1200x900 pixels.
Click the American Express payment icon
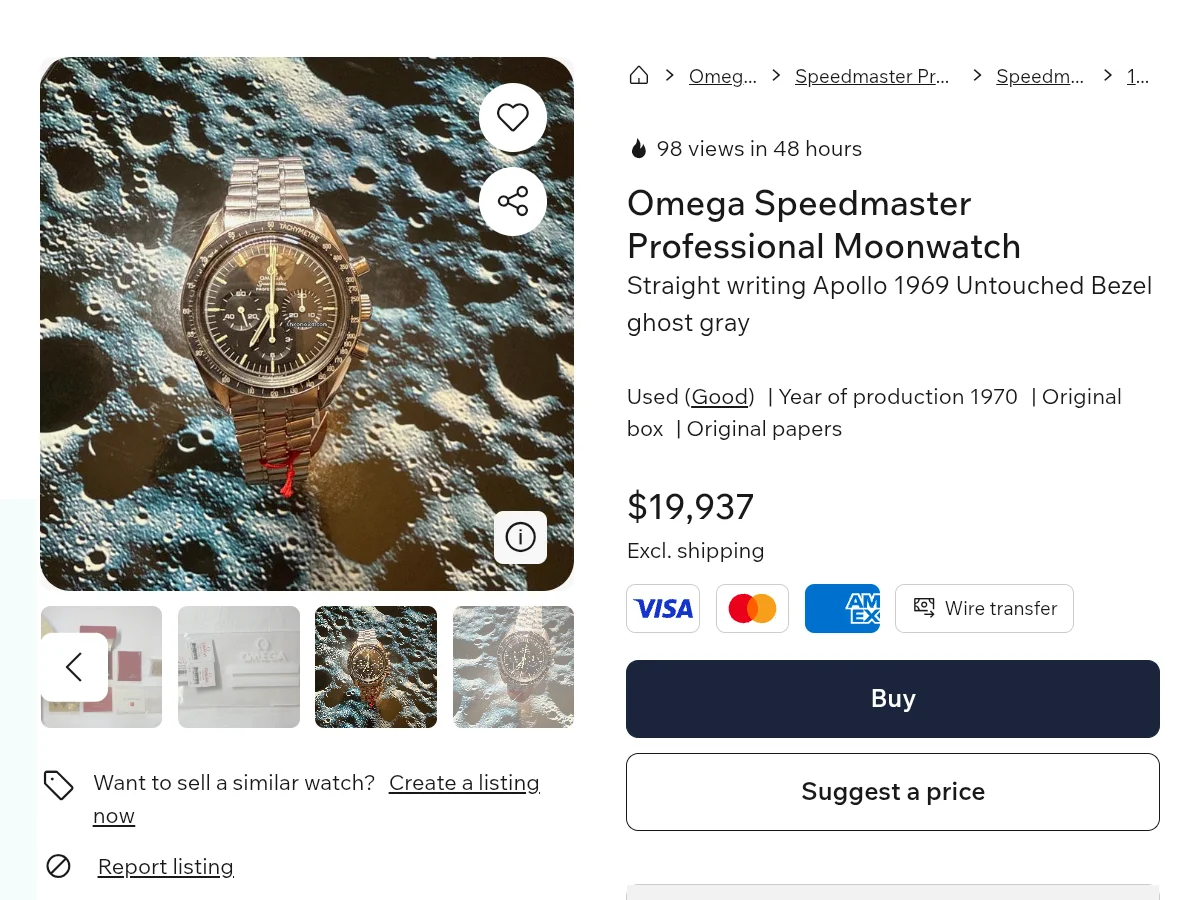click(842, 608)
